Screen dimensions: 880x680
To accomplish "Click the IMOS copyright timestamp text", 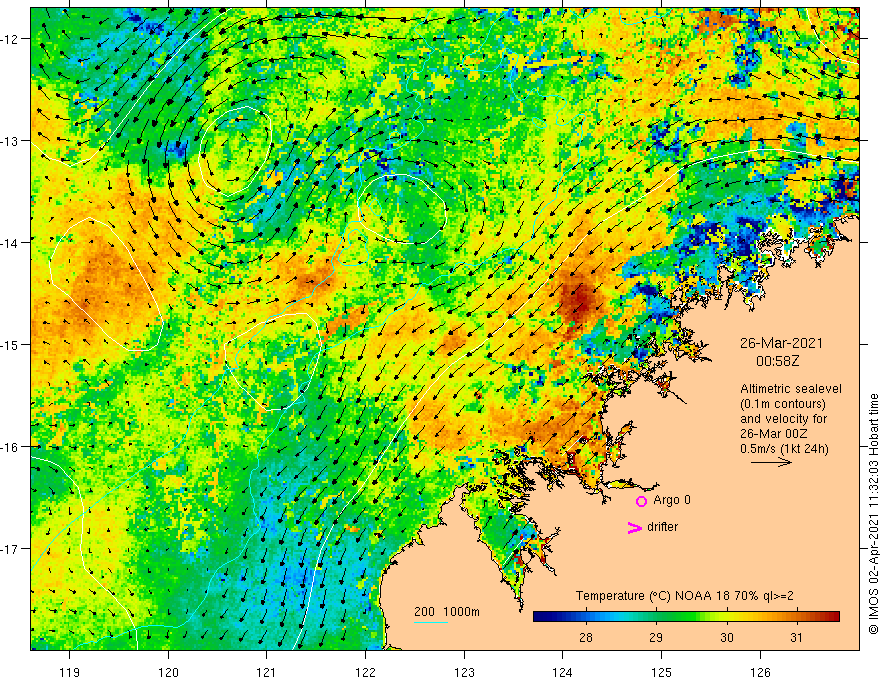I will point(873,514).
